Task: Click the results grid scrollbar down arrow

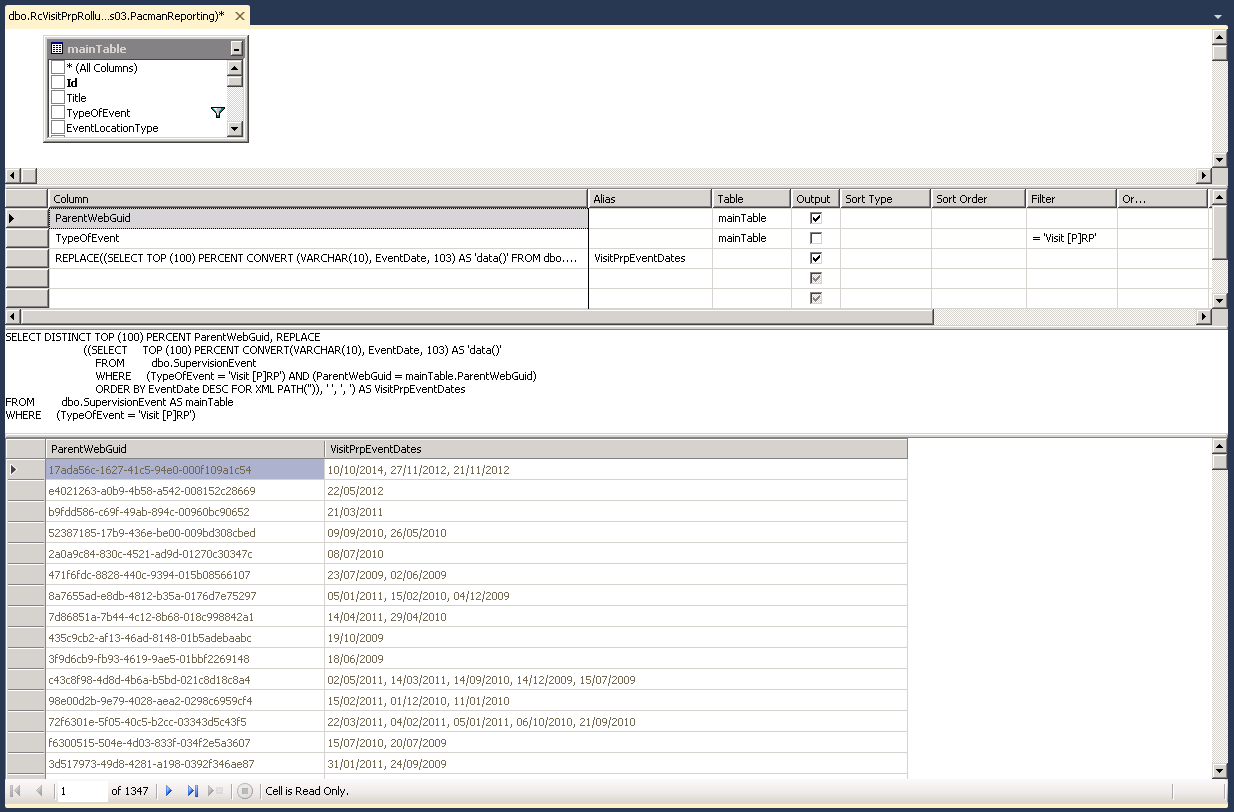Action: pyautogui.click(x=1217, y=772)
